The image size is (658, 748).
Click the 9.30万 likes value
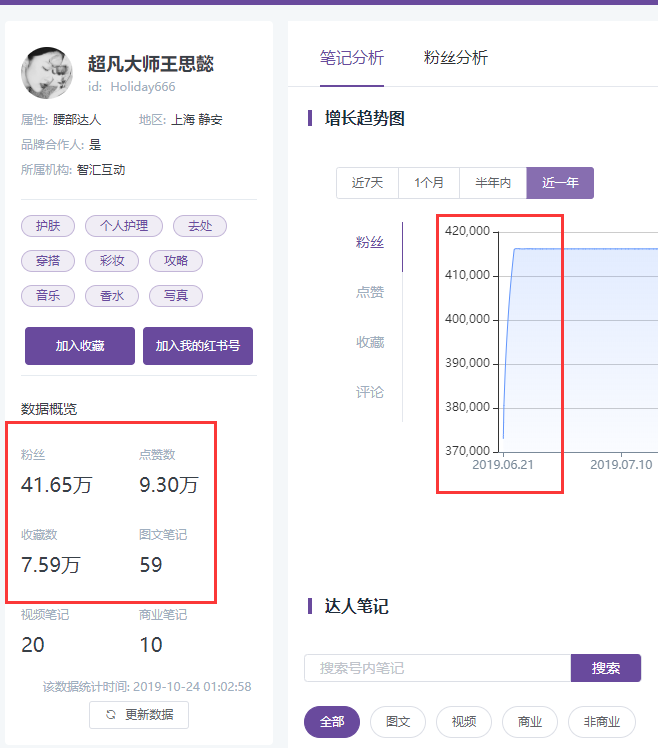pyautogui.click(x=168, y=485)
